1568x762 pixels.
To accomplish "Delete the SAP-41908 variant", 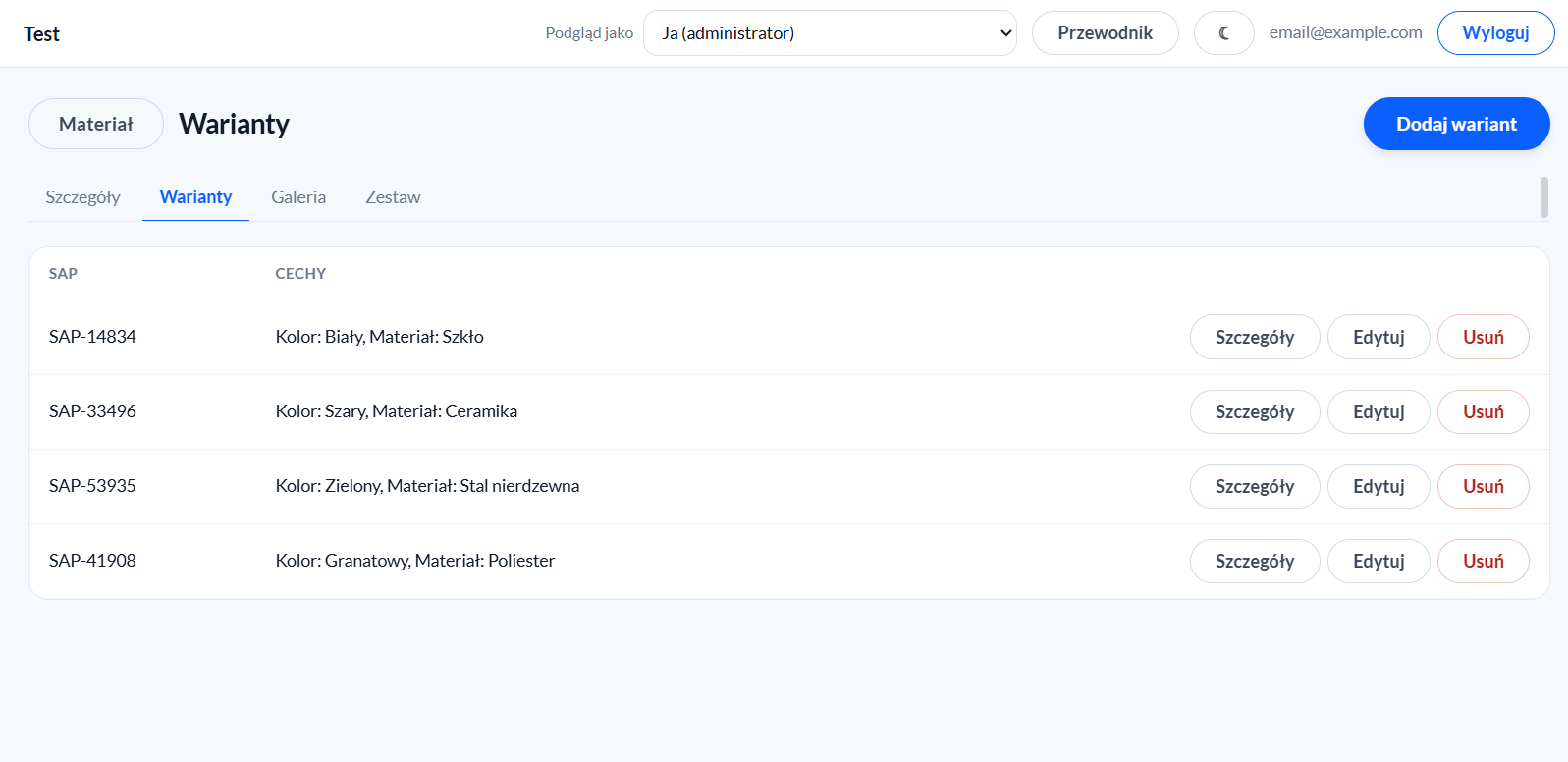I will (x=1483, y=561).
